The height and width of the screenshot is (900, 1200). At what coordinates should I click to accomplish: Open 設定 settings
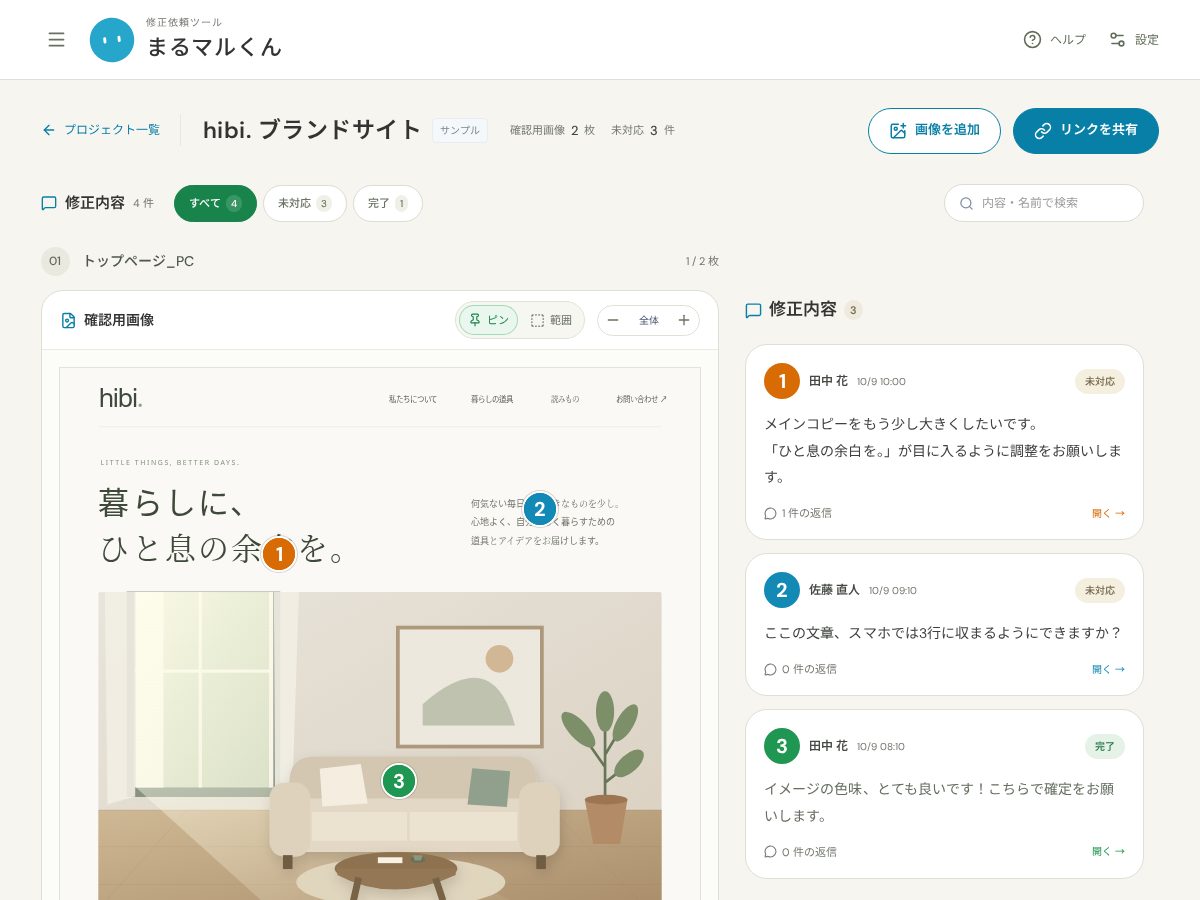(1134, 40)
